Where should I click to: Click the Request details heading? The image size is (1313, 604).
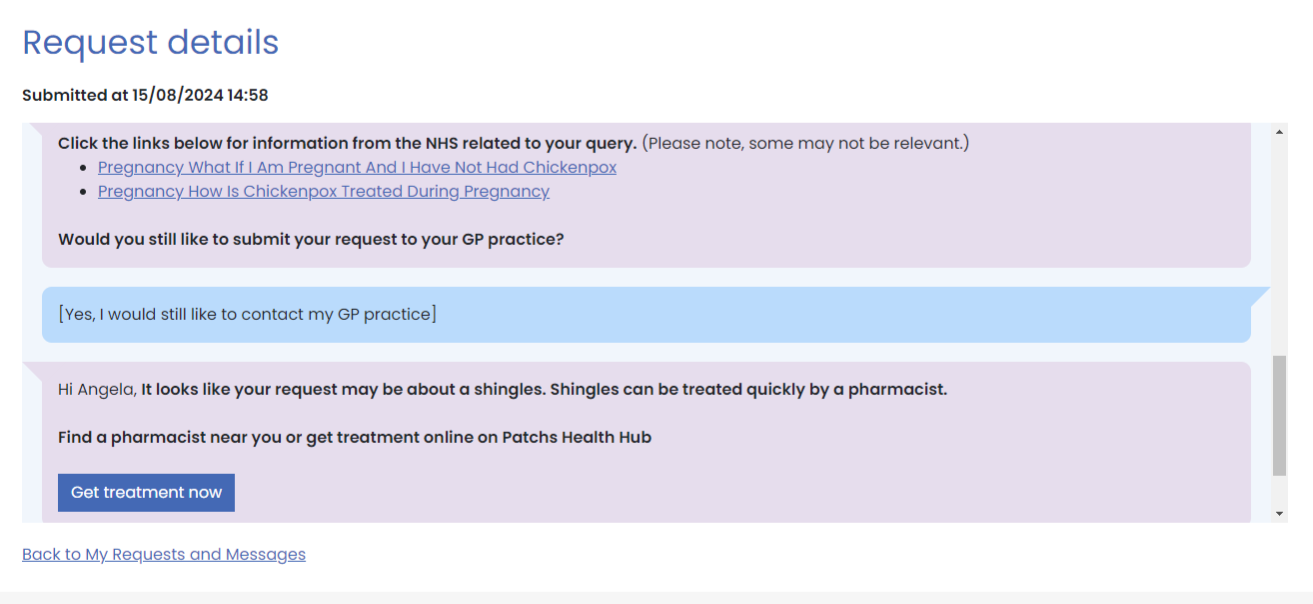point(150,43)
